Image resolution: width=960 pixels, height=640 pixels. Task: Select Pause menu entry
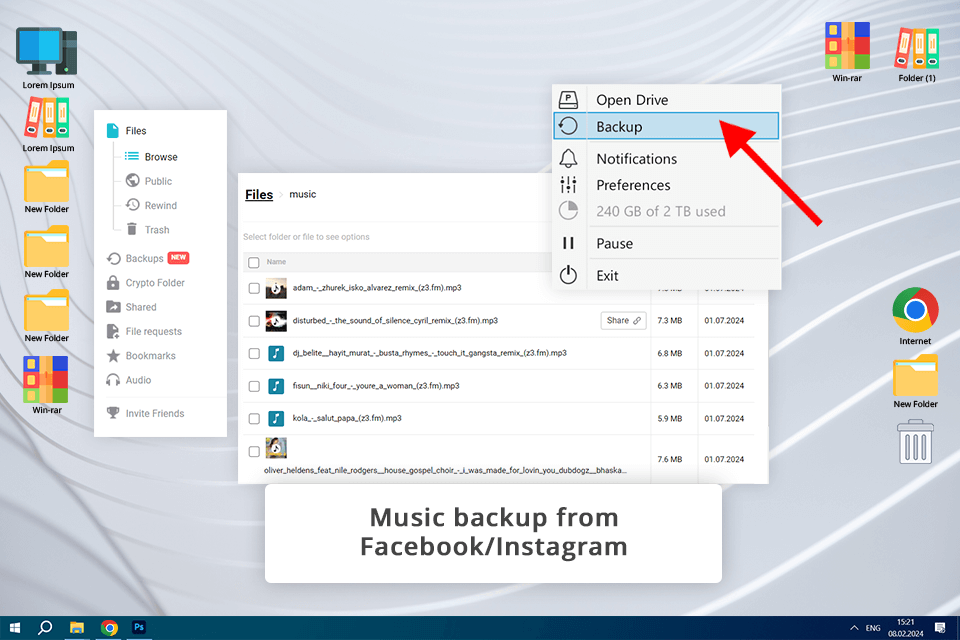pyautogui.click(x=666, y=243)
